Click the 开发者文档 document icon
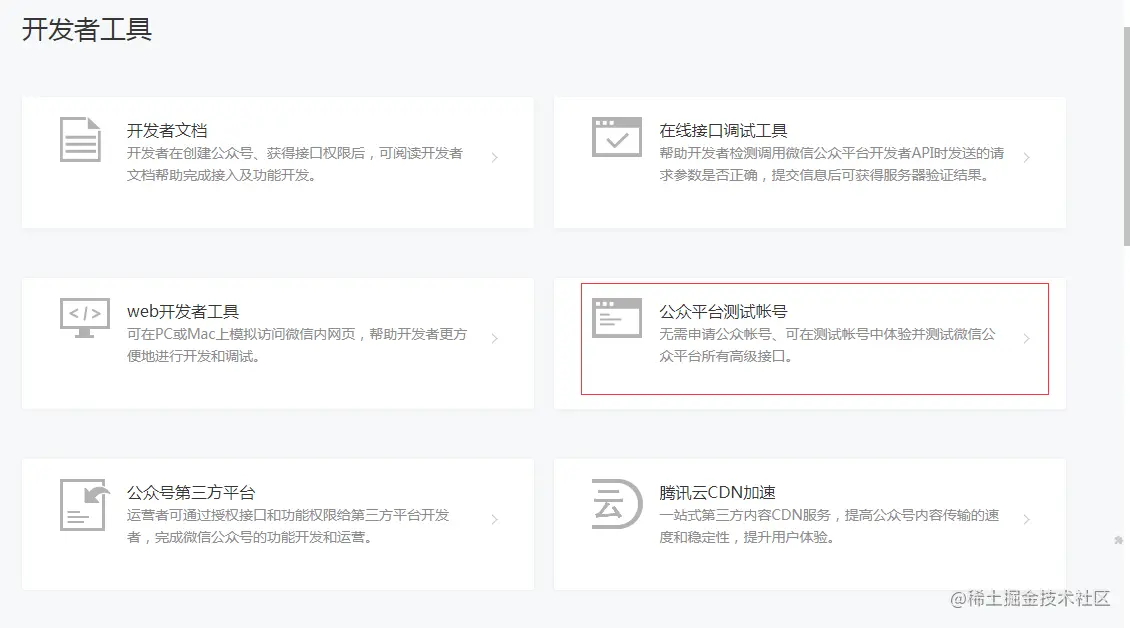 tap(80, 139)
